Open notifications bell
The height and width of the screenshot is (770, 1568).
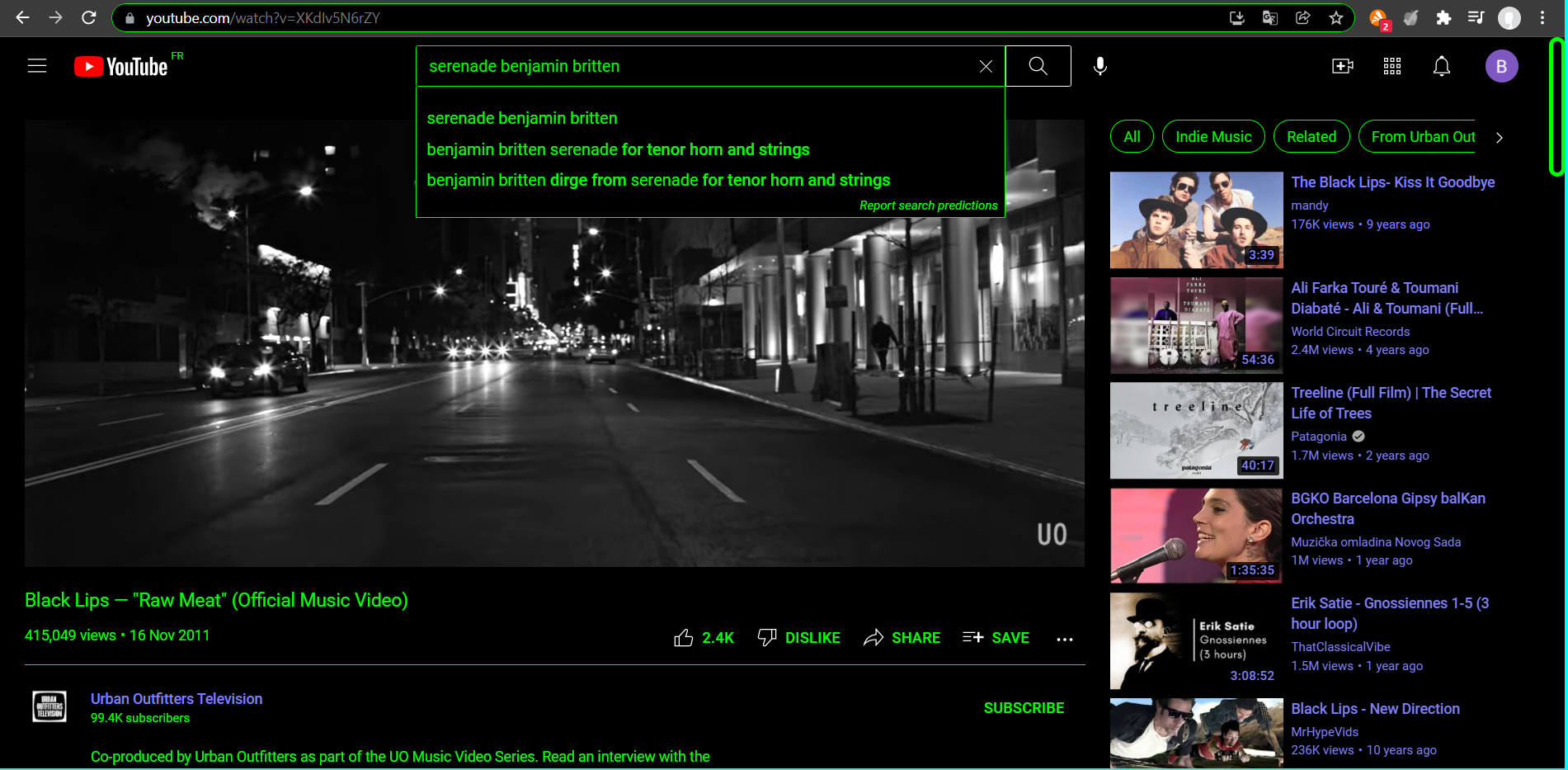click(x=1442, y=66)
